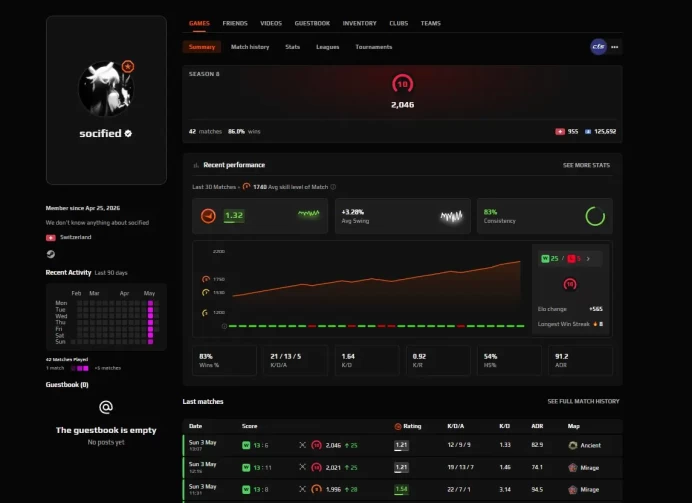The height and width of the screenshot is (503, 692).
Task: Click the Map column header
Action: point(573,426)
